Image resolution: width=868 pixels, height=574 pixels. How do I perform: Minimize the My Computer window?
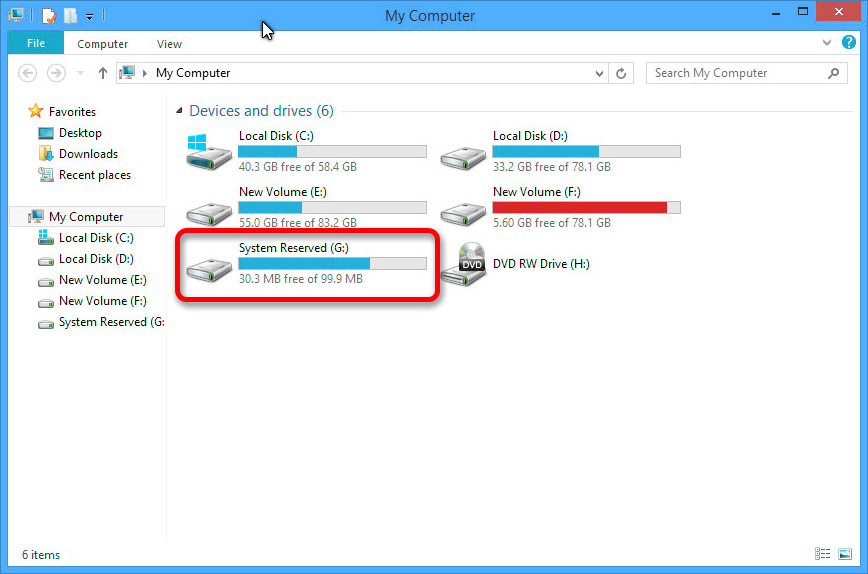pos(776,12)
